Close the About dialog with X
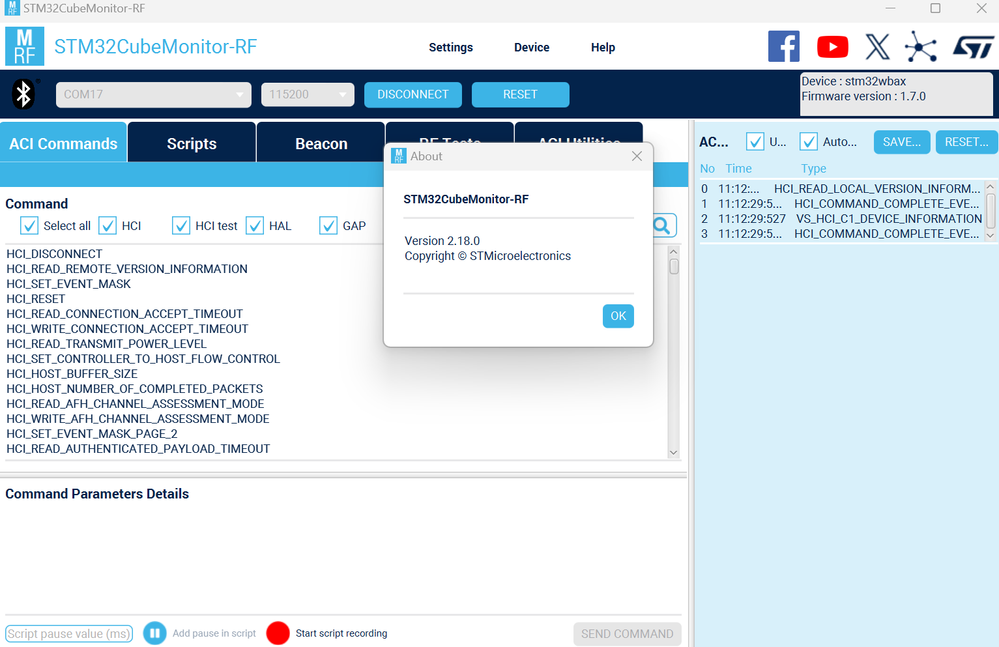Viewport: 999px width, 647px height. click(x=636, y=156)
